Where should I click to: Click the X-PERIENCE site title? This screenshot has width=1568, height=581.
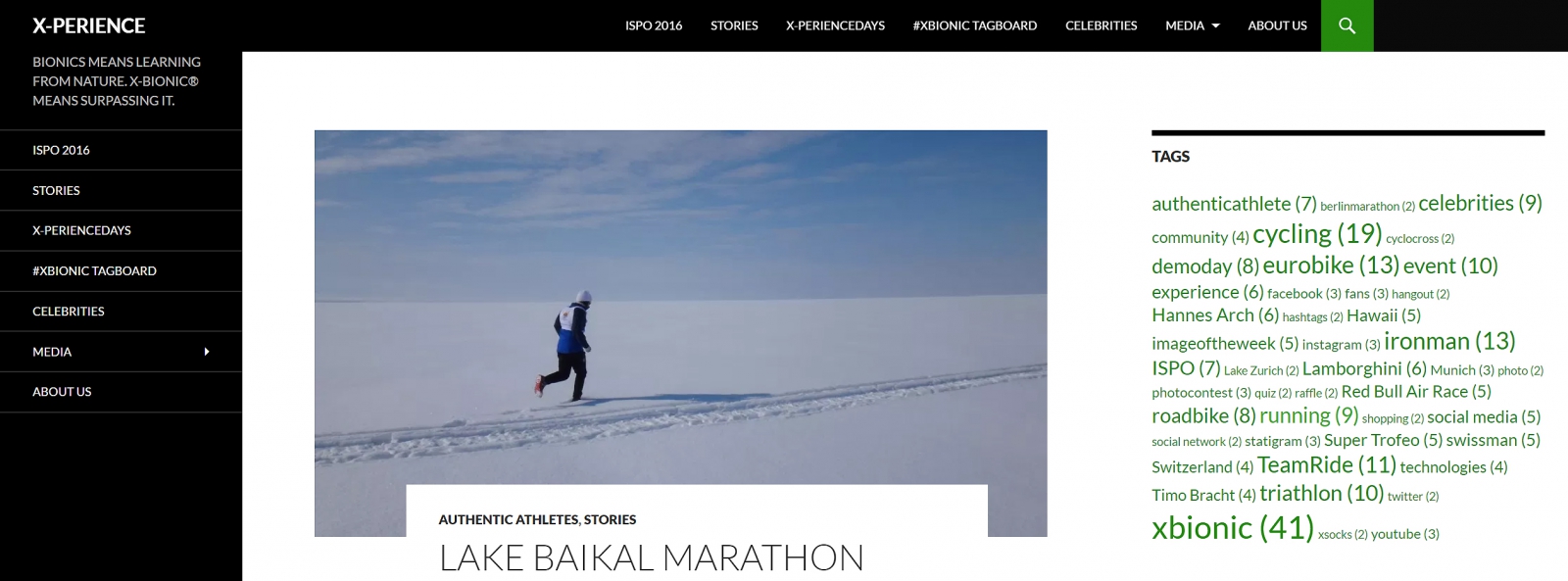point(89,25)
